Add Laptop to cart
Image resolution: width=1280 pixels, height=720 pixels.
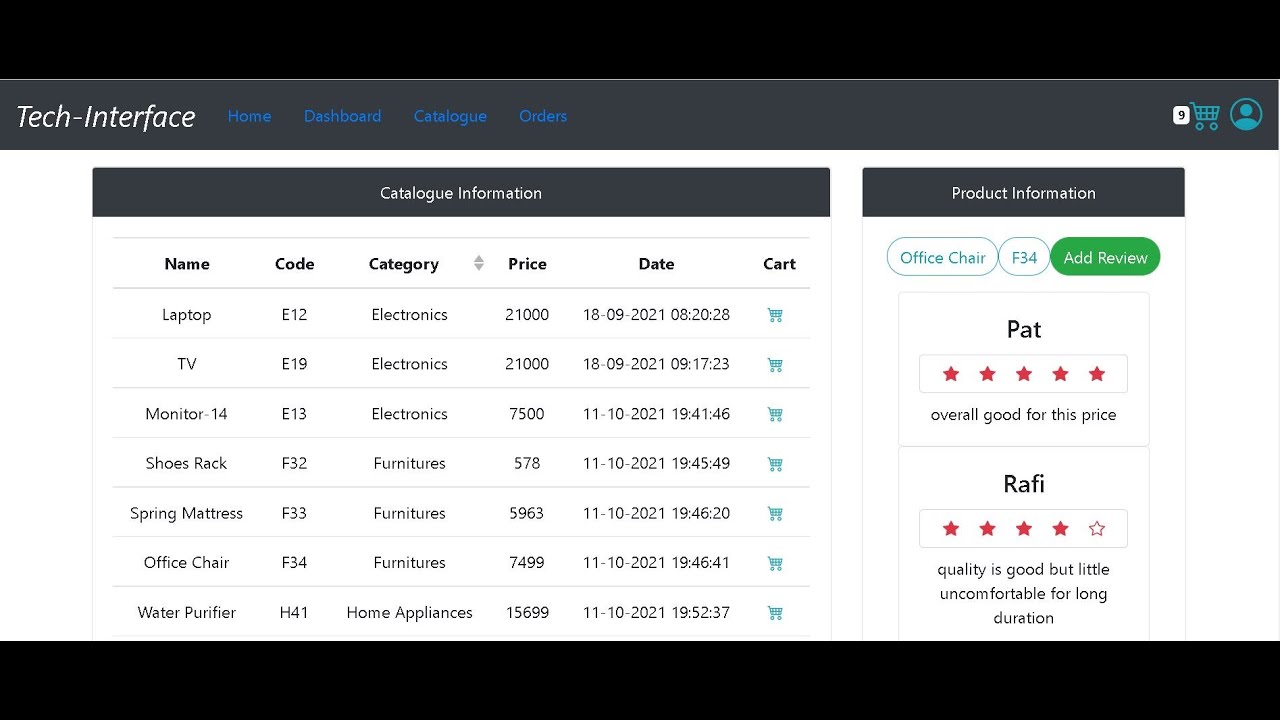tap(775, 315)
